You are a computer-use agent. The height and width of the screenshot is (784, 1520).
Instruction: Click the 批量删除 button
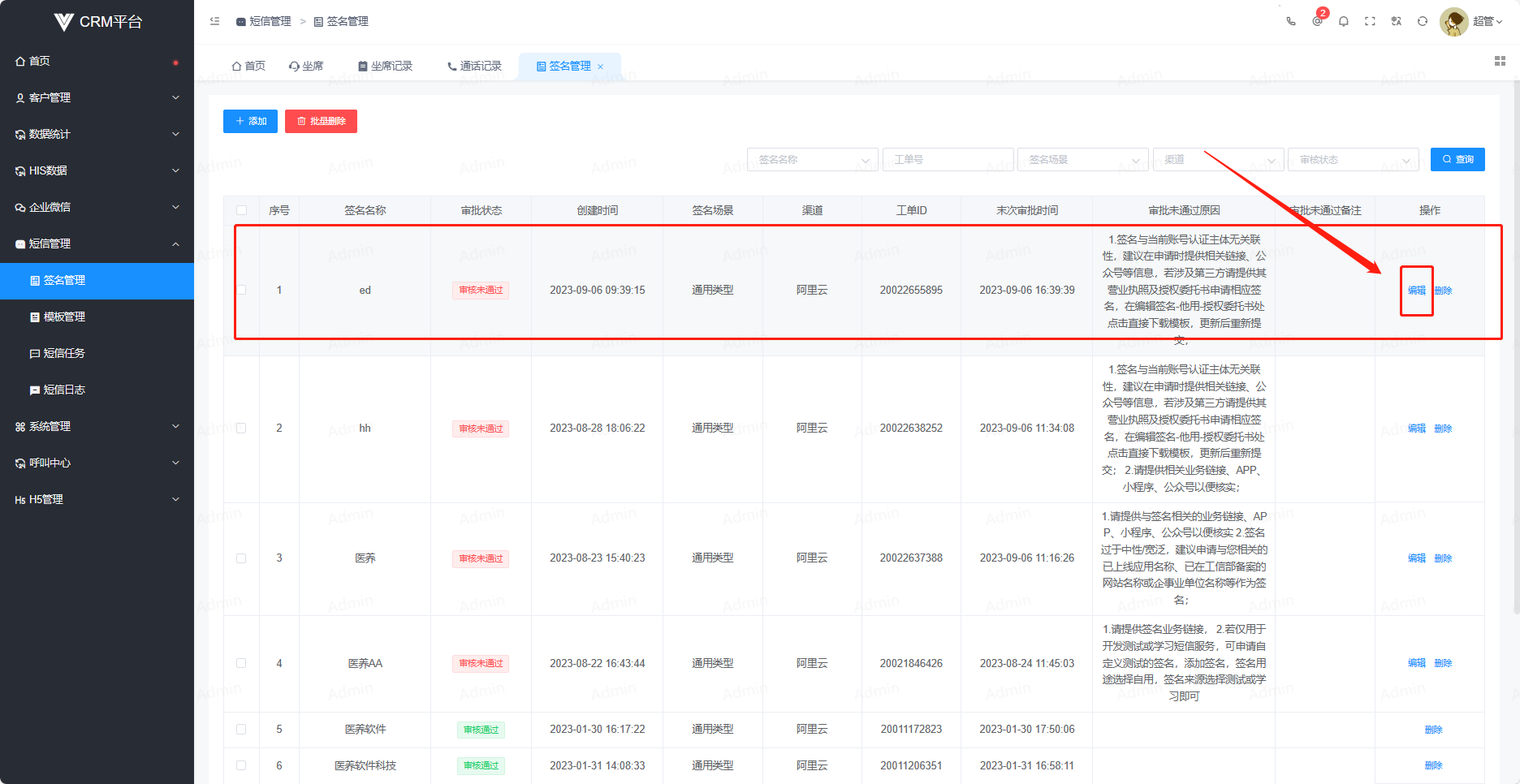pyautogui.click(x=321, y=121)
